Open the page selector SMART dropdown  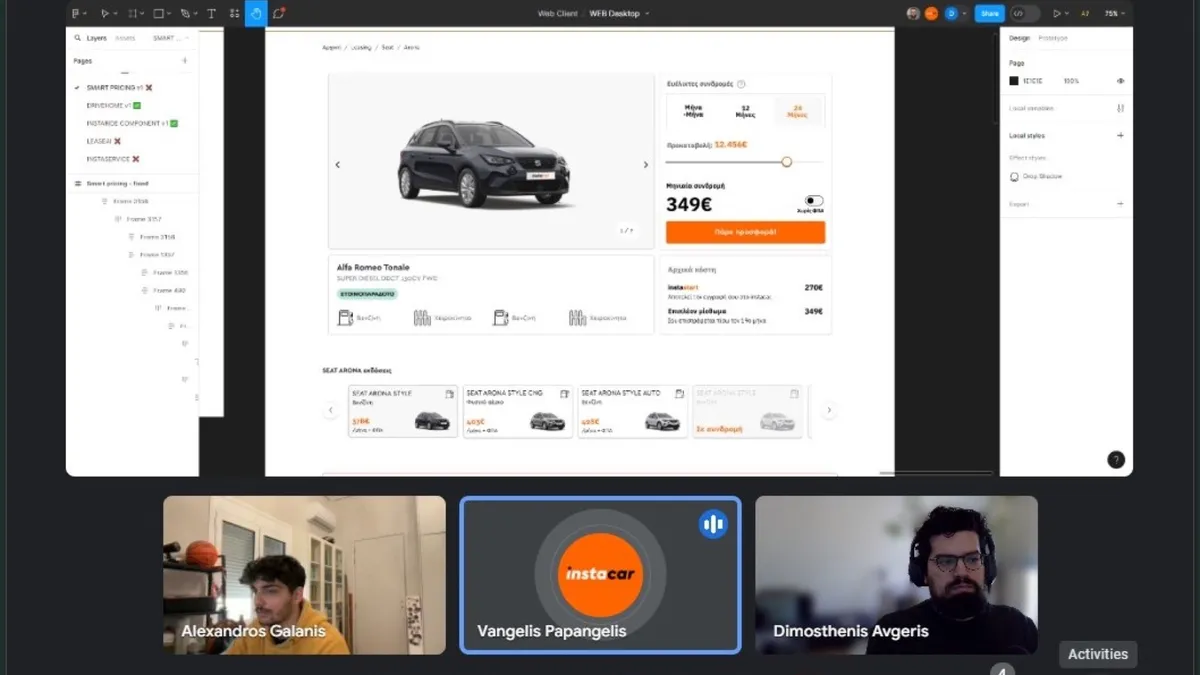click(169, 38)
